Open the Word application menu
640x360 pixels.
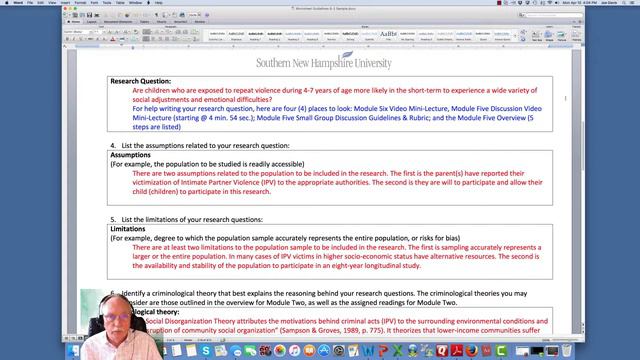[18, 2]
